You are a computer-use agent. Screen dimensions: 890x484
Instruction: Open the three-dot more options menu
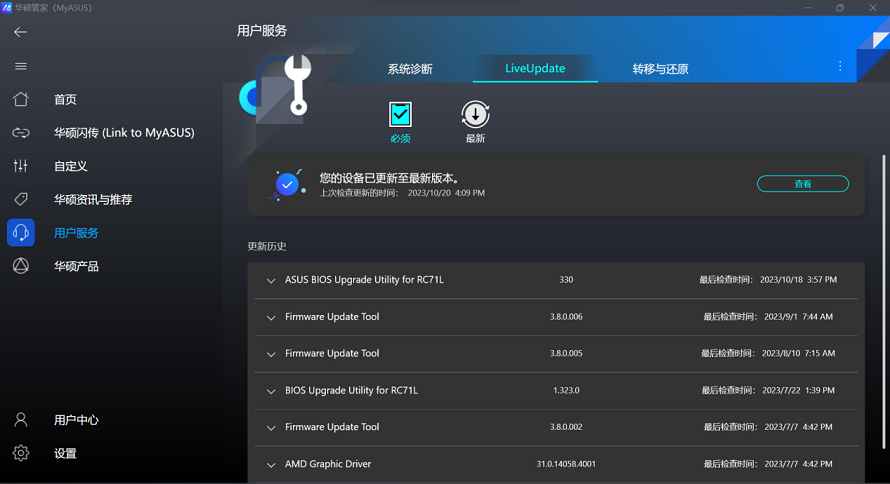tap(840, 67)
